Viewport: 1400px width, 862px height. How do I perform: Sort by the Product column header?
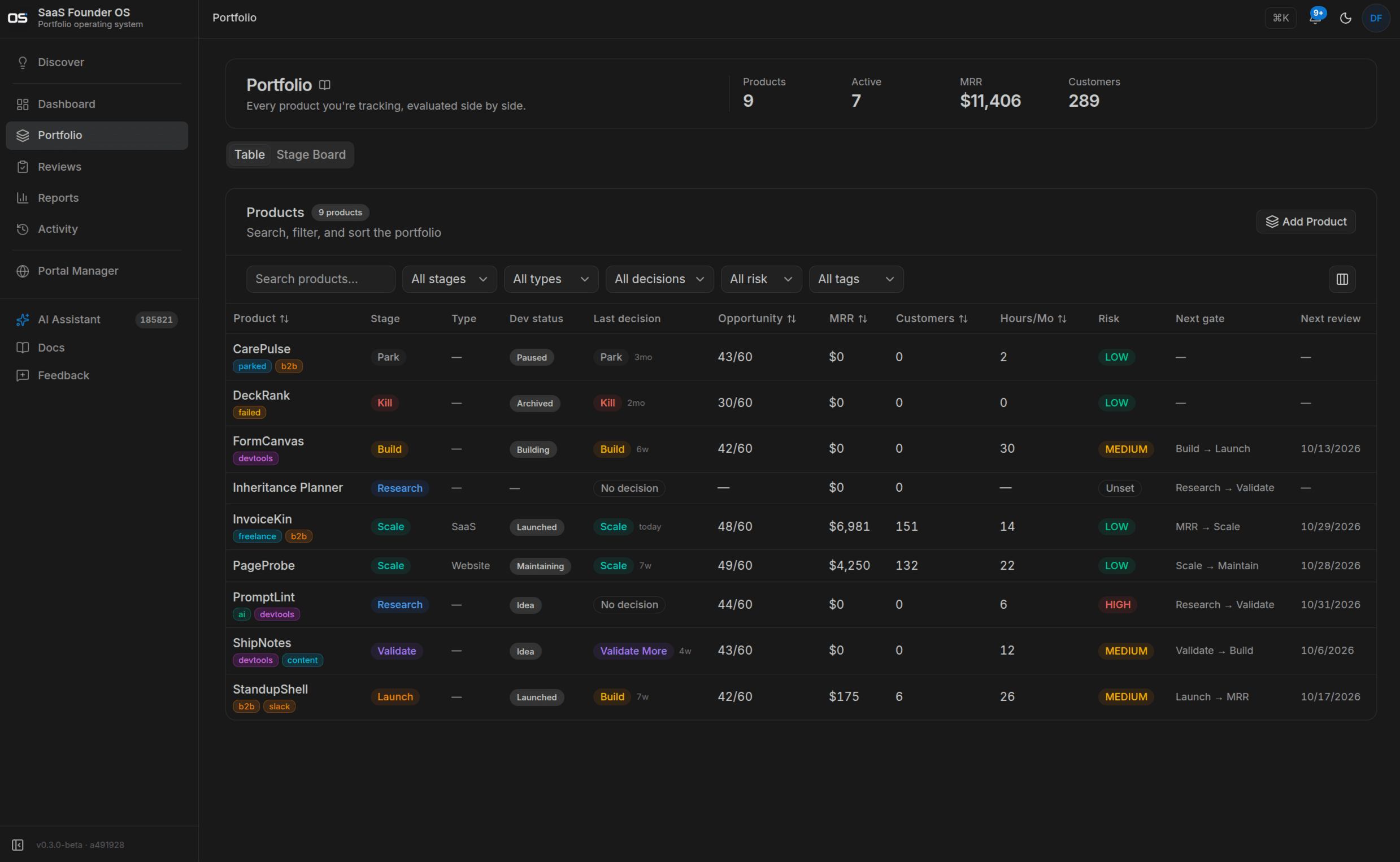coord(261,319)
